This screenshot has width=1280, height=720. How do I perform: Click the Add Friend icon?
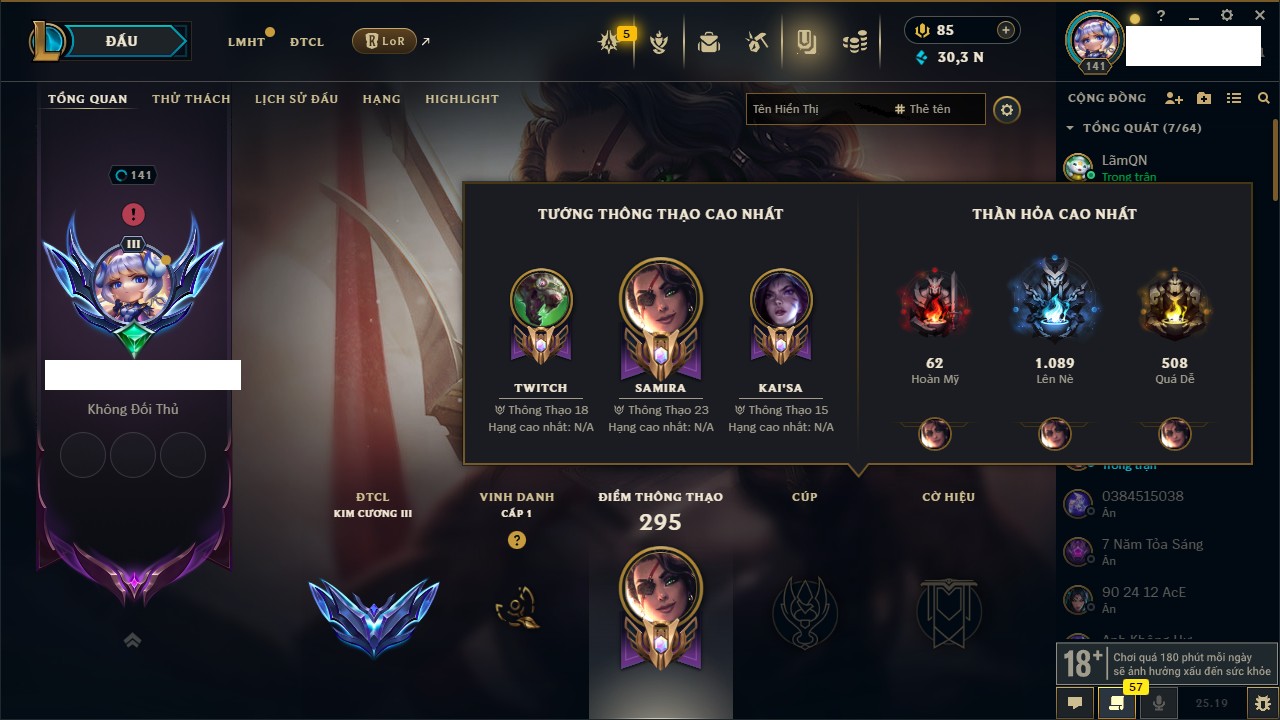point(1174,98)
